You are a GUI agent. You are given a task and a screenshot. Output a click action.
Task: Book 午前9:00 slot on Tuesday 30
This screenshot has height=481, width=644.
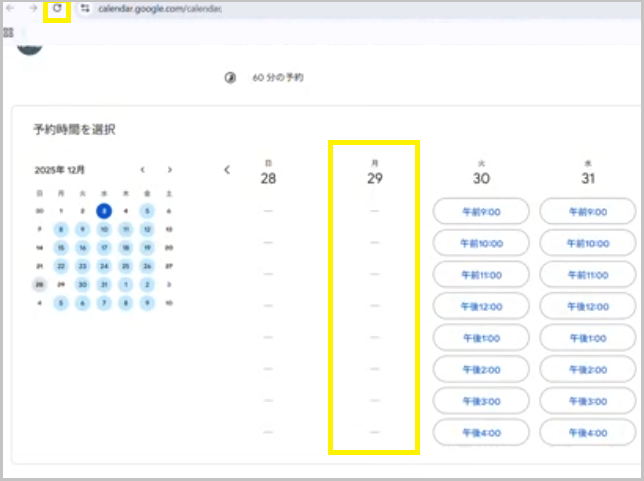[481, 212]
